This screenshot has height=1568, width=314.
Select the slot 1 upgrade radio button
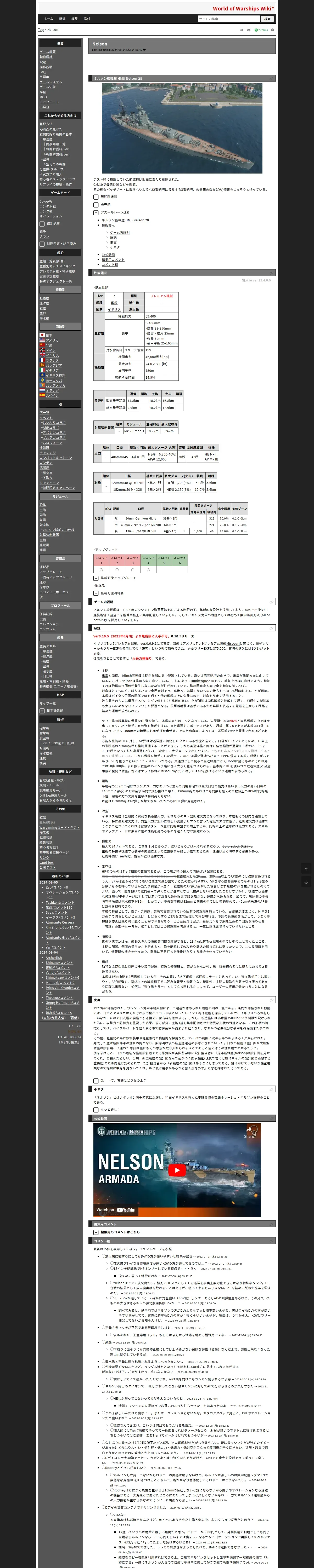(101, 570)
